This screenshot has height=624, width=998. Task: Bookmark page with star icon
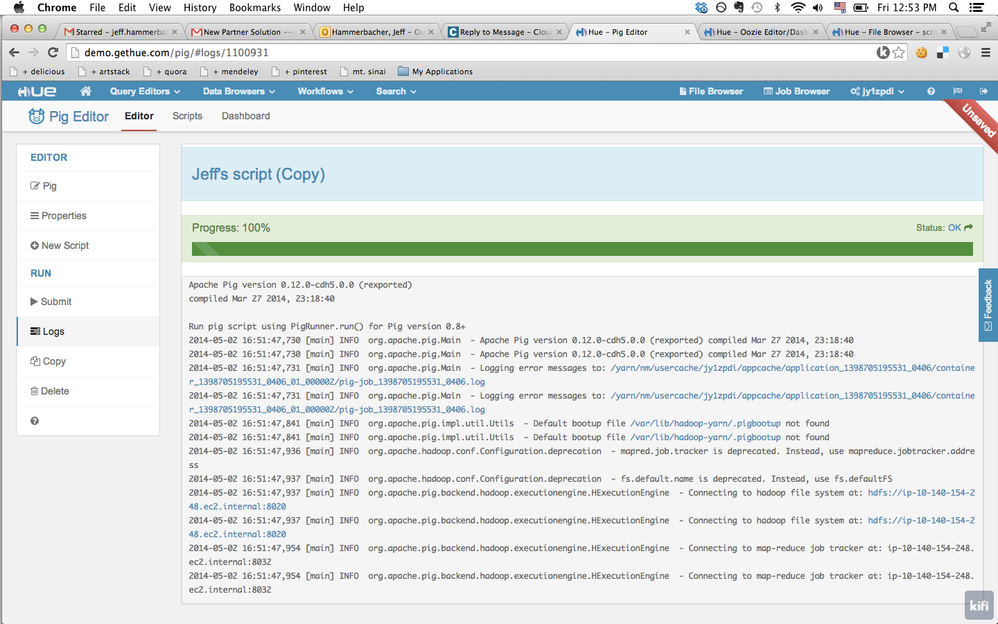(x=899, y=52)
